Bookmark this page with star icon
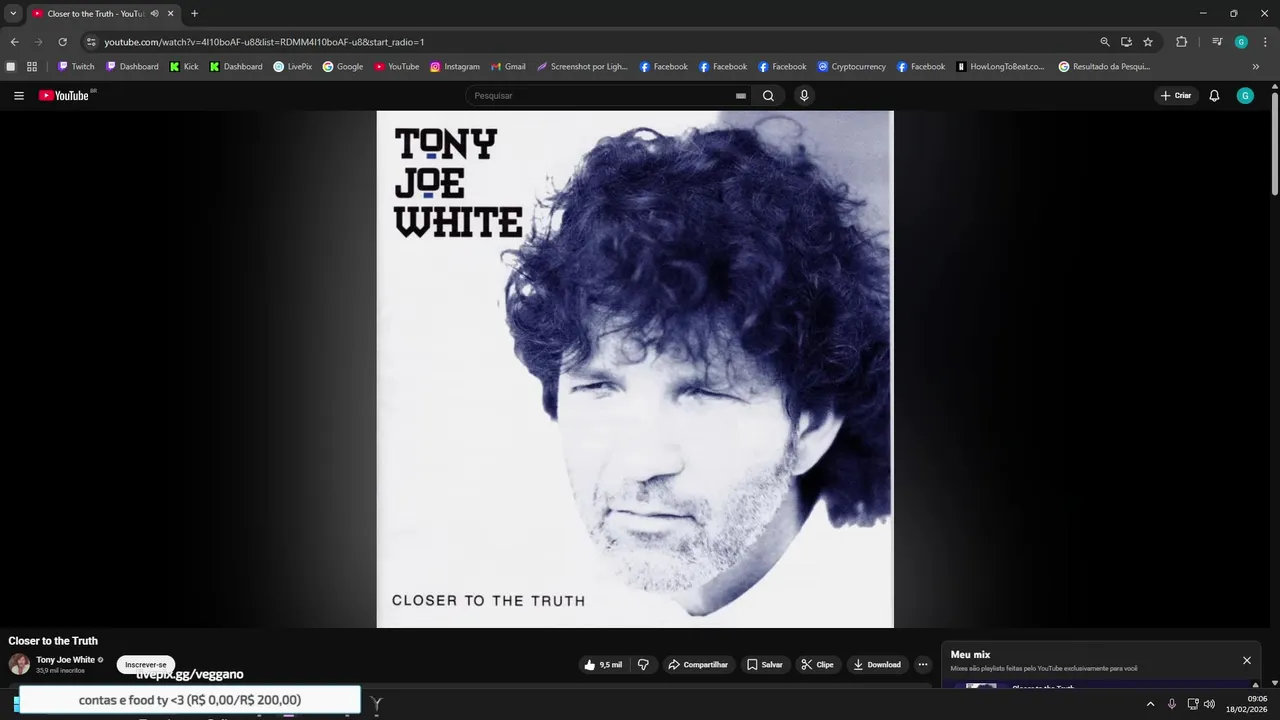Viewport: 1280px width, 720px height. [x=1148, y=42]
